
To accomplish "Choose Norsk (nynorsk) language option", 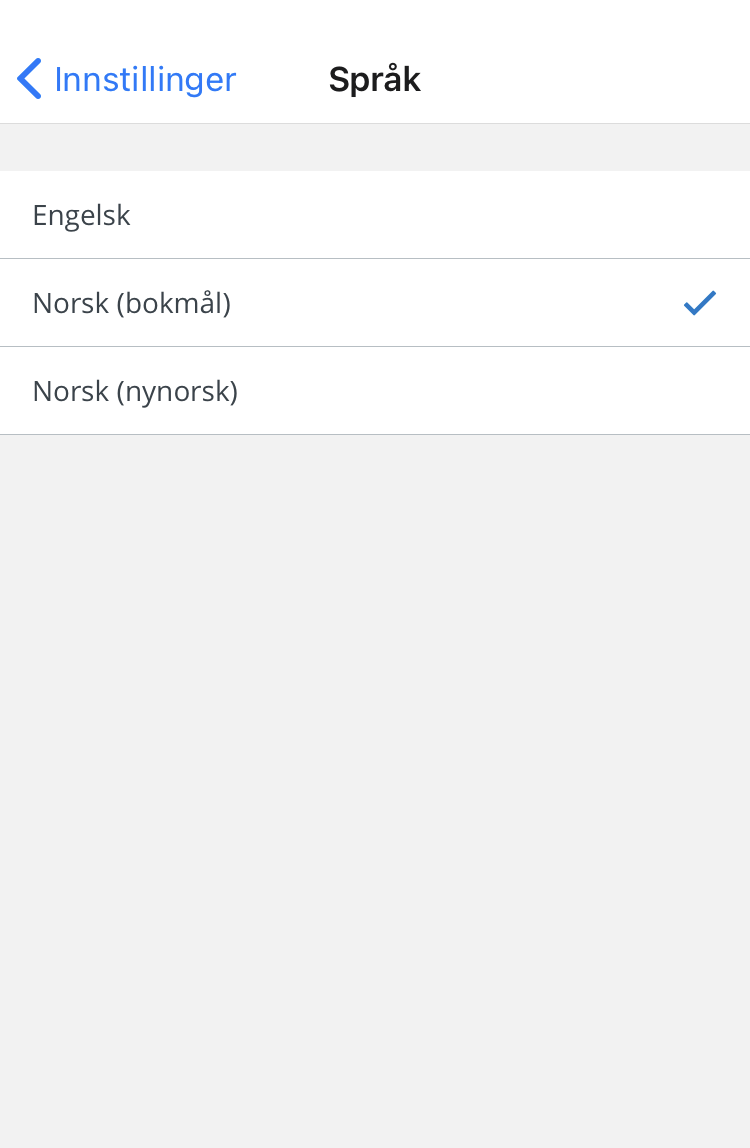I will 375,390.
